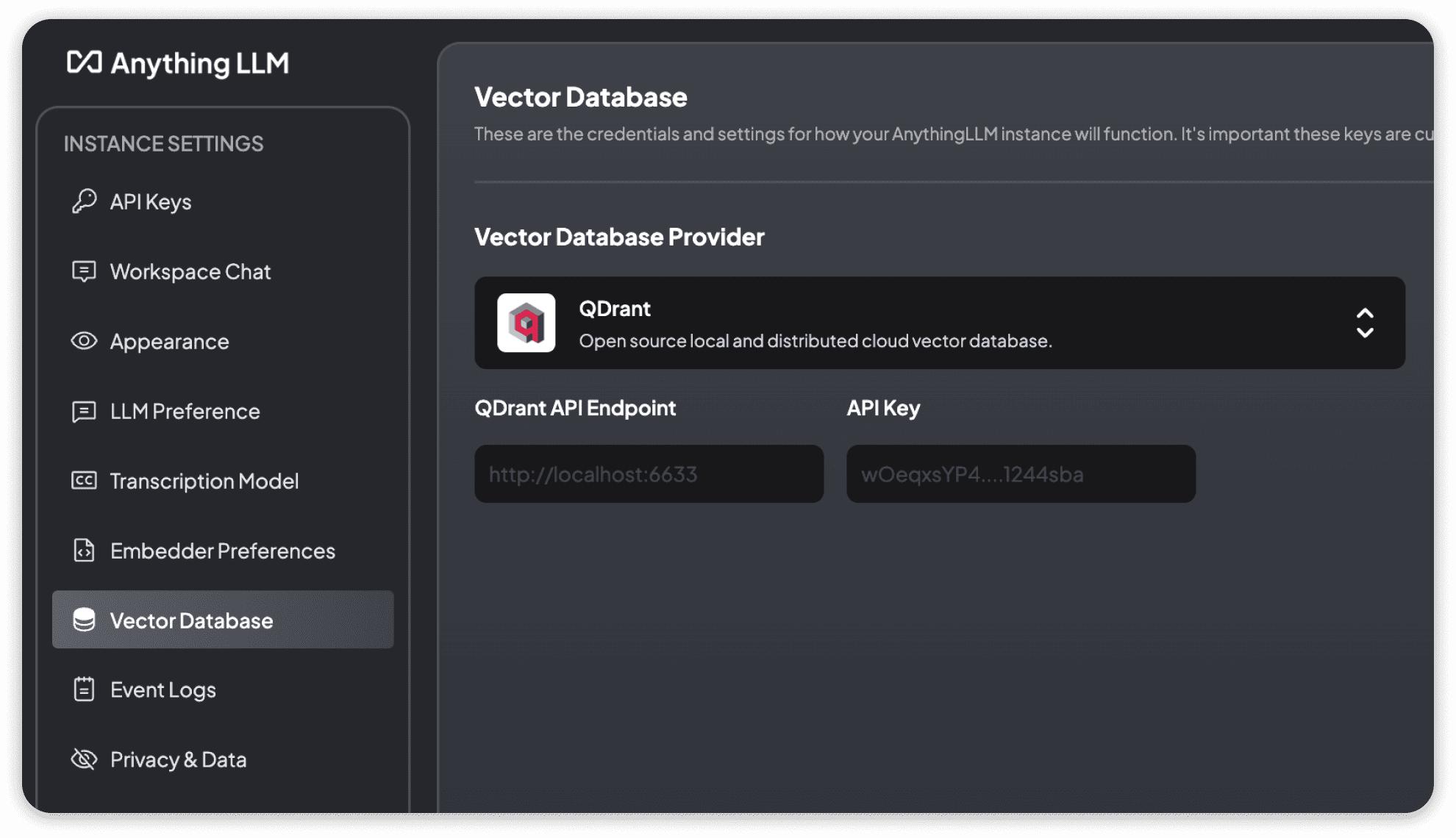This screenshot has height=838, width=1456.
Task: Click the QDrant logo thumbnail
Action: pyautogui.click(x=526, y=323)
